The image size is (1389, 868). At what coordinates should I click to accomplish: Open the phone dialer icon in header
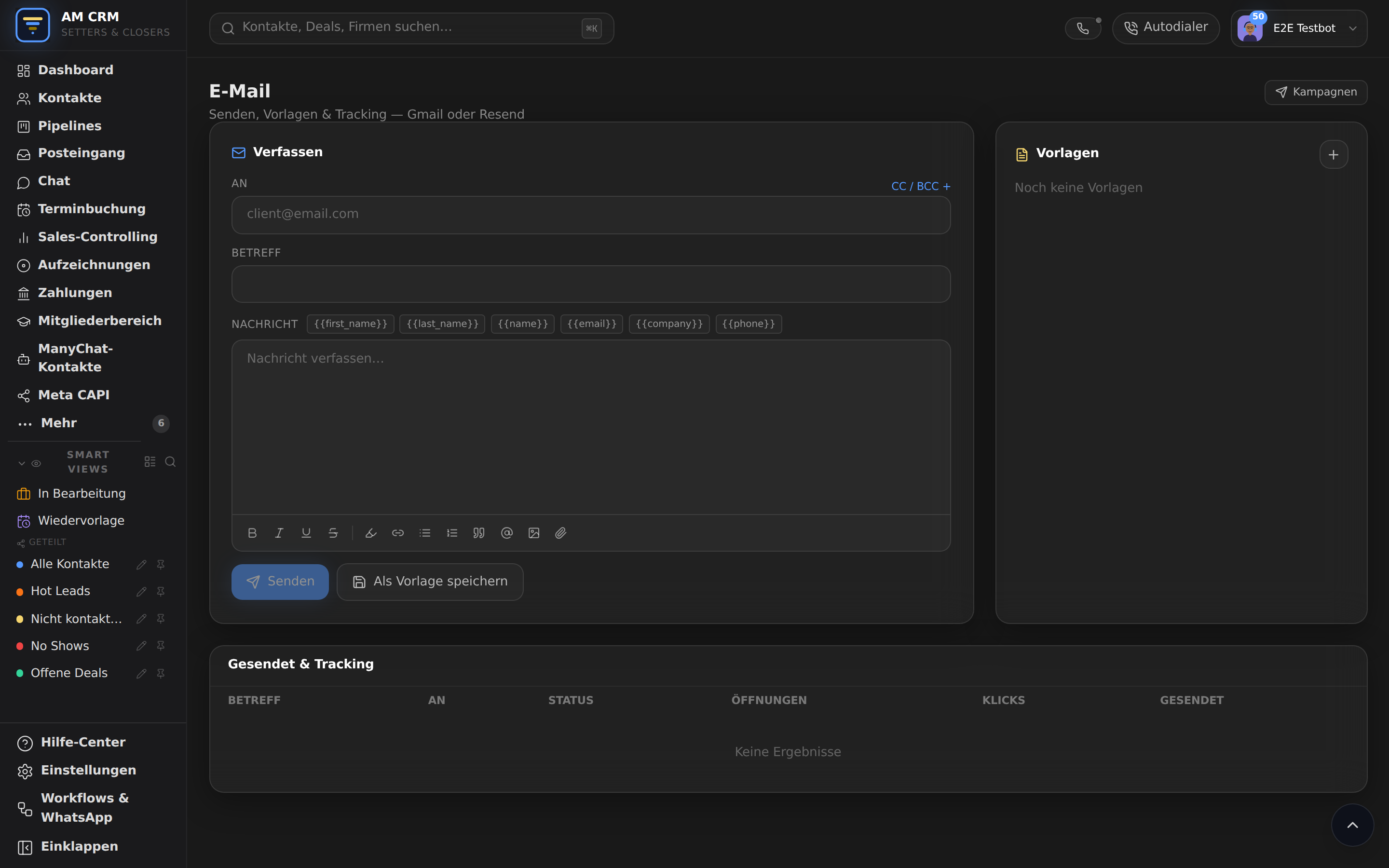click(1082, 28)
